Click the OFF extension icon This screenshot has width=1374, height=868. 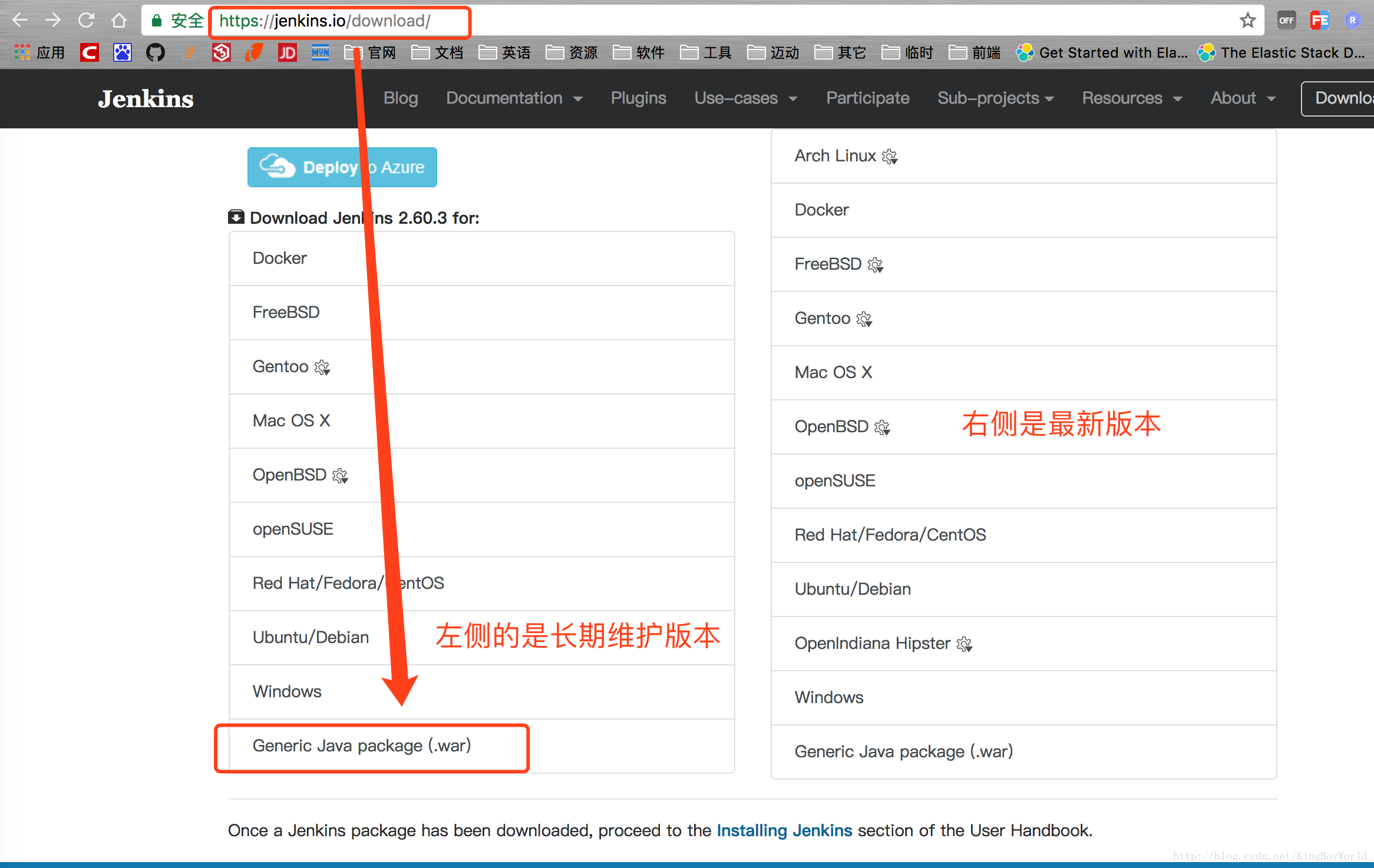click(x=1286, y=21)
